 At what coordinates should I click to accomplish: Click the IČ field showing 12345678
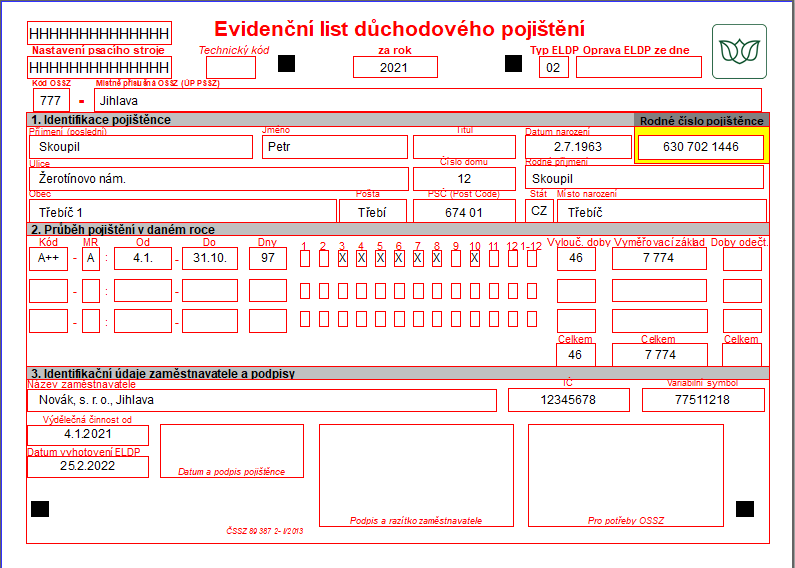click(569, 400)
